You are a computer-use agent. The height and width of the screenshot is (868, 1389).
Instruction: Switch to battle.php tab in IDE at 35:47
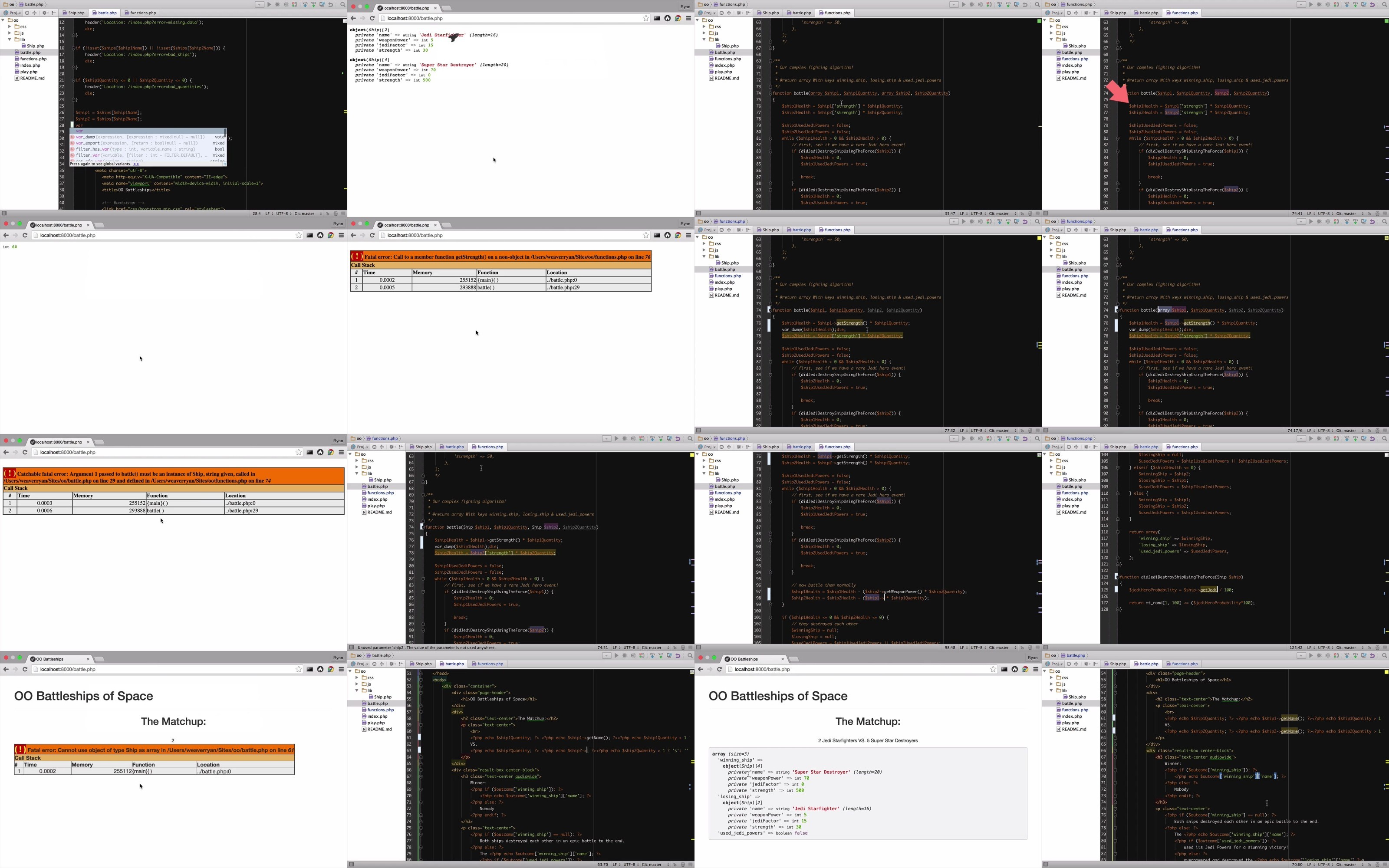click(x=800, y=13)
